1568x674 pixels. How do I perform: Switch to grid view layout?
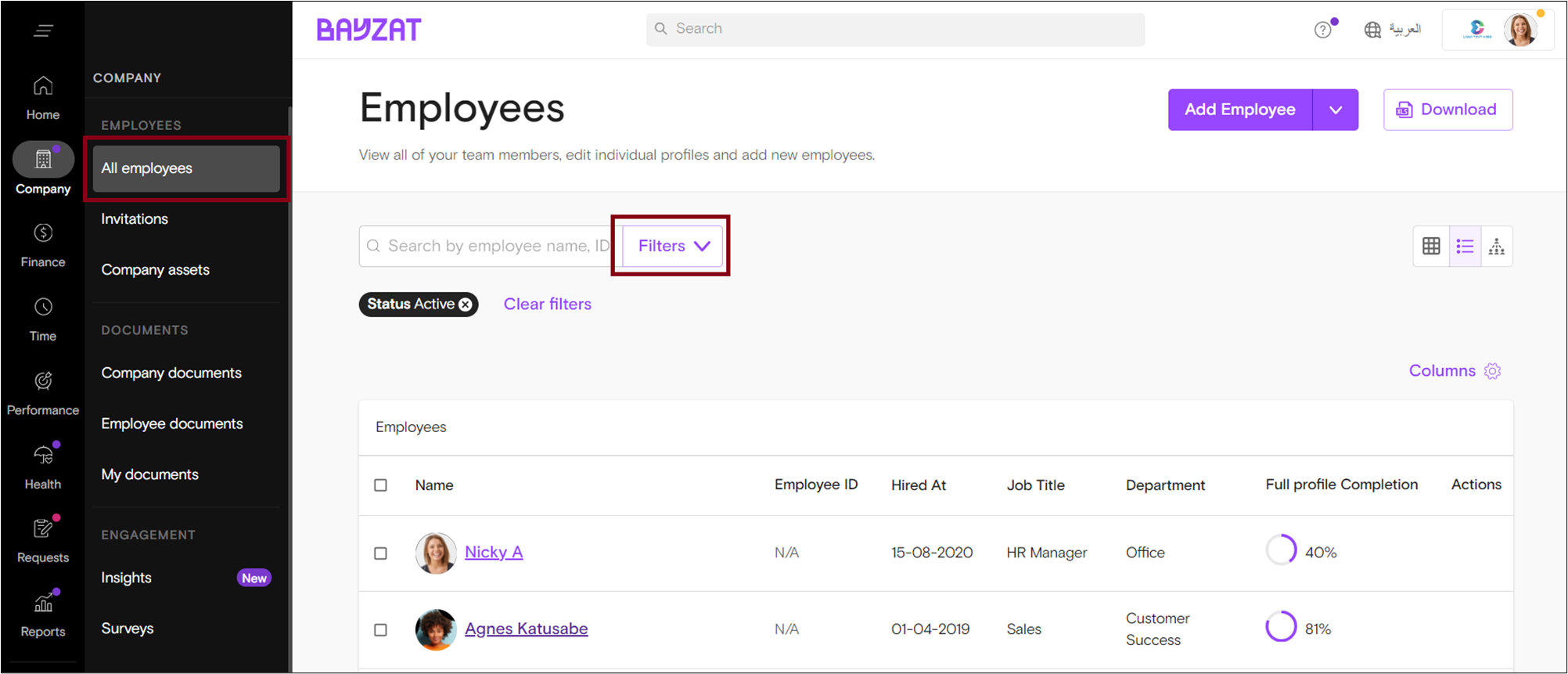tap(1431, 246)
